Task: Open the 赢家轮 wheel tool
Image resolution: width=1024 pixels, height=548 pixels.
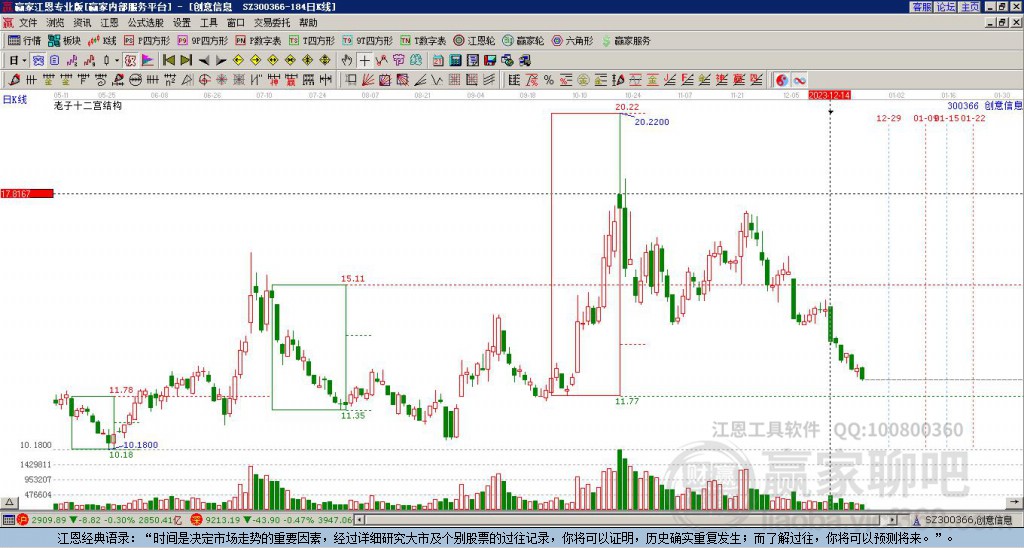Action: pyautogui.click(x=523, y=40)
